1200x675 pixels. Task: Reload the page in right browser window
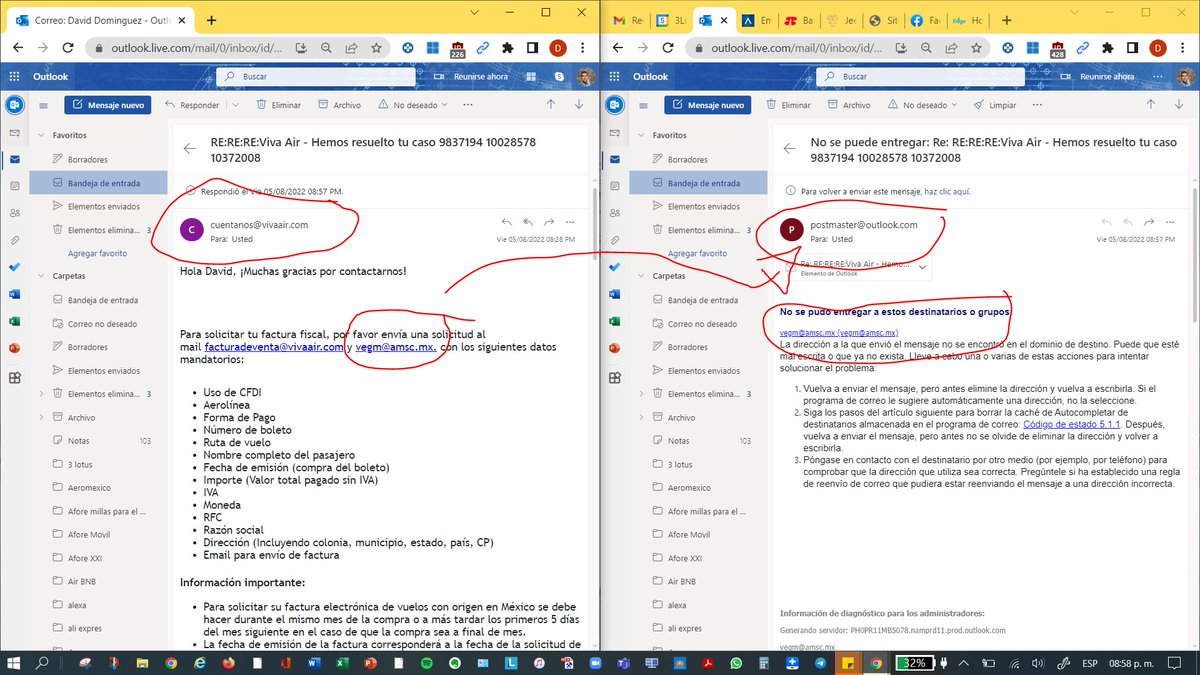coord(667,47)
